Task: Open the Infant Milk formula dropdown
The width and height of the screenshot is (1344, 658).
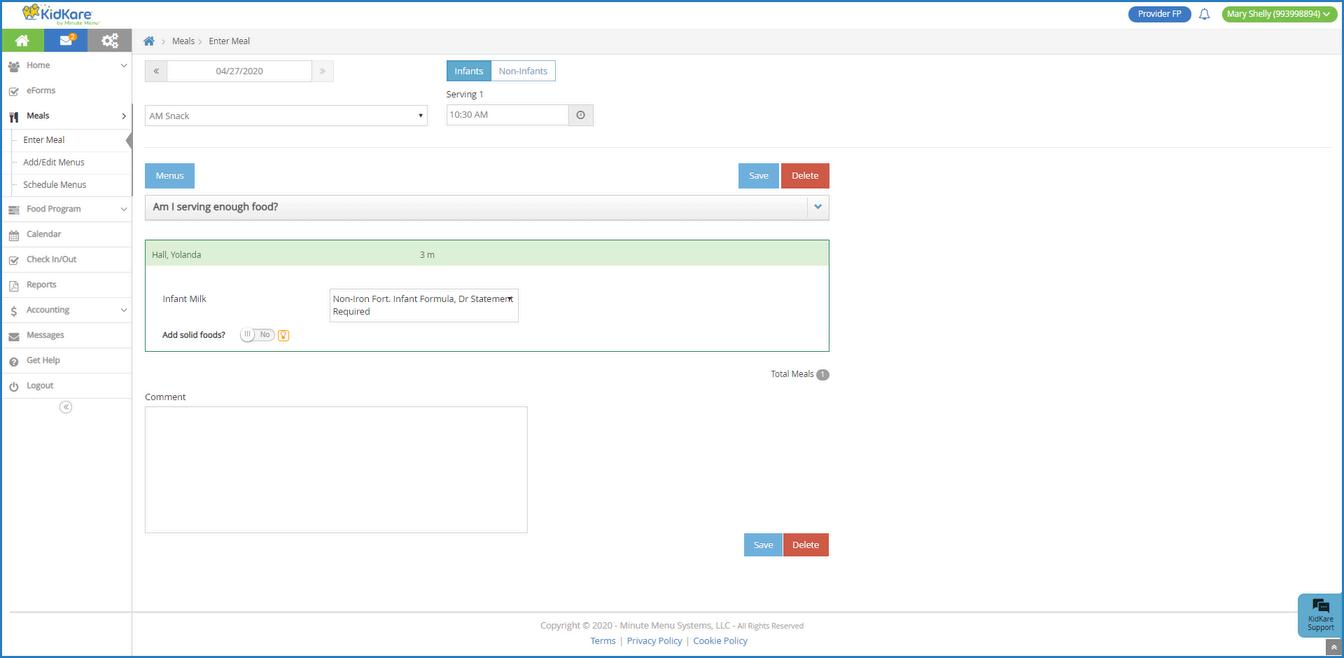Action: pyautogui.click(x=424, y=305)
